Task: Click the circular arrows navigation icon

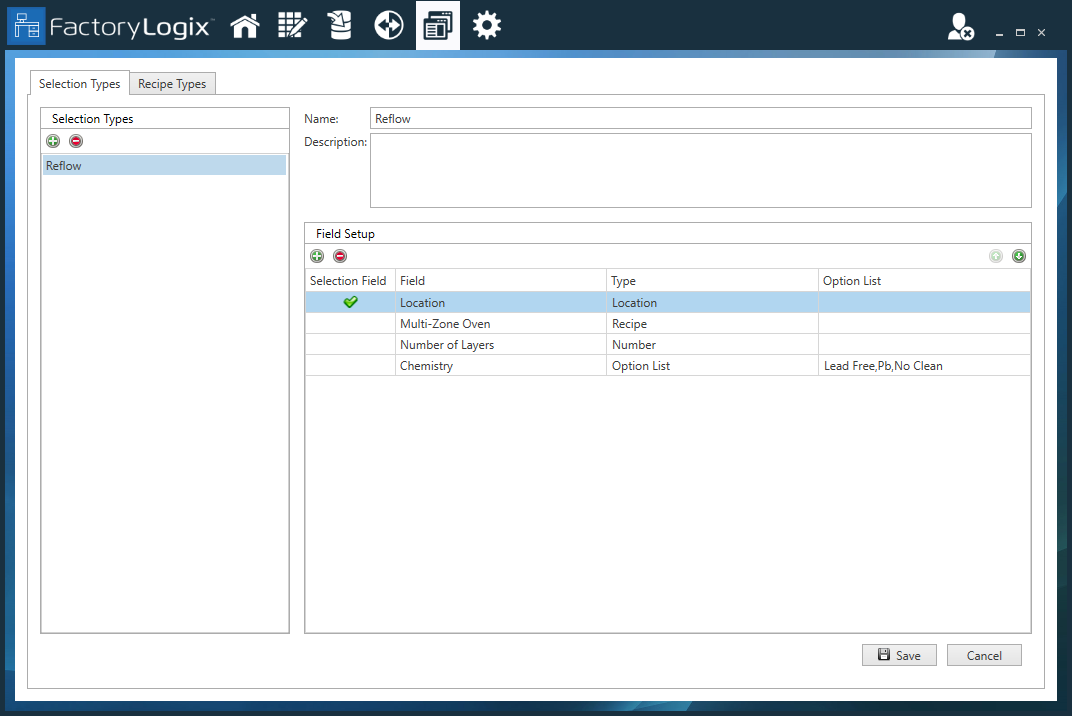Action: [389, 25]
